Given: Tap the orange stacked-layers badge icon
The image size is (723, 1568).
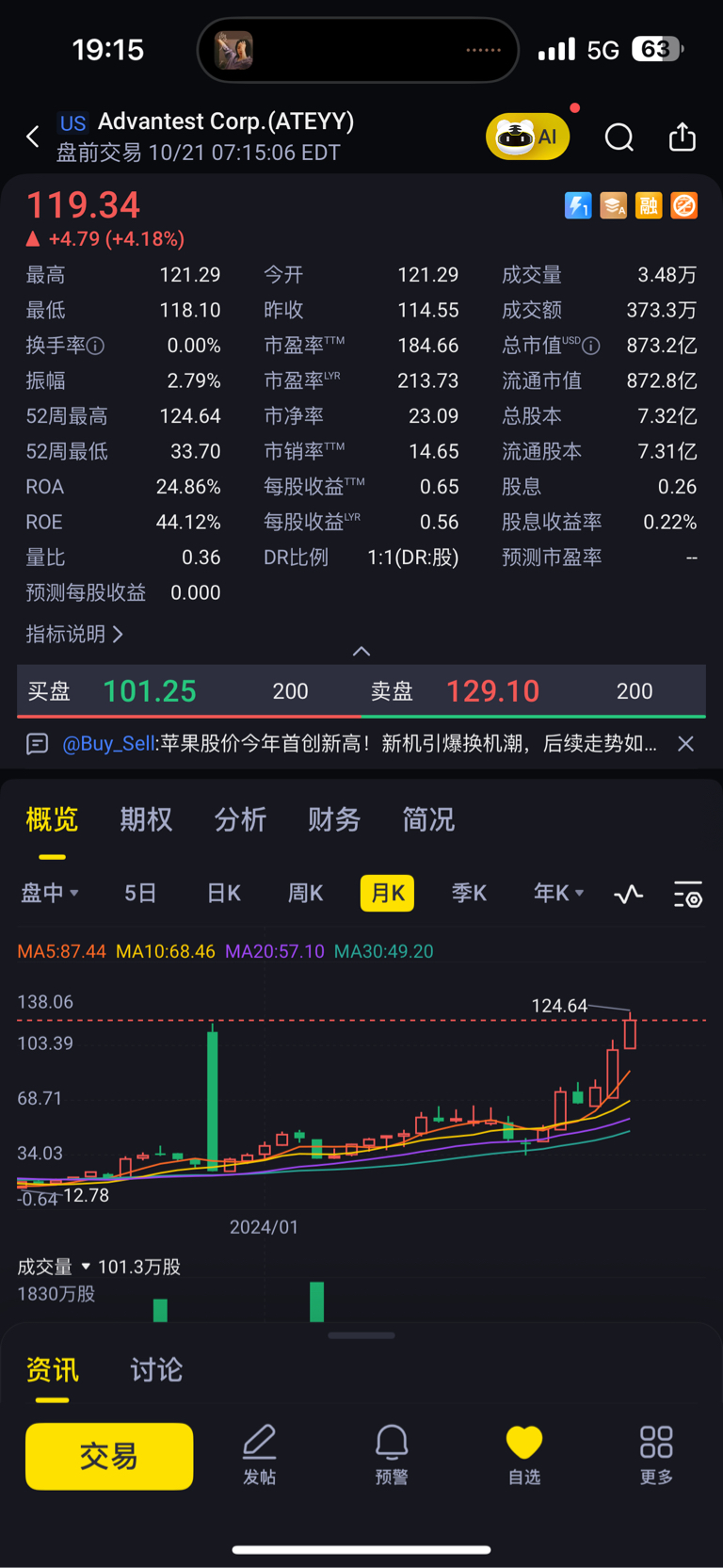Looking at the screenshot, I should pos(614,205).
